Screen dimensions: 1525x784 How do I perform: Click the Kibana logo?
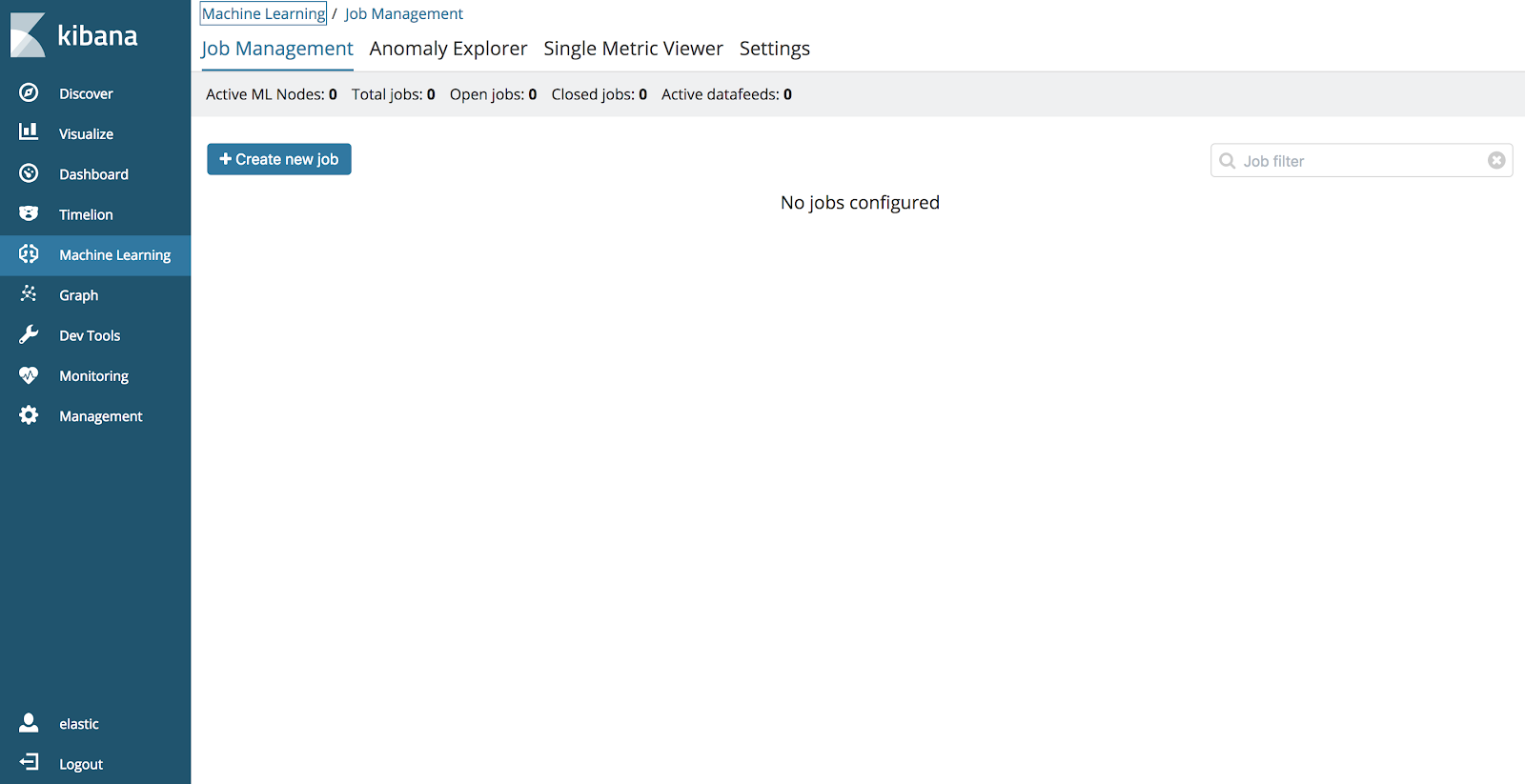[x=74, y=35]
